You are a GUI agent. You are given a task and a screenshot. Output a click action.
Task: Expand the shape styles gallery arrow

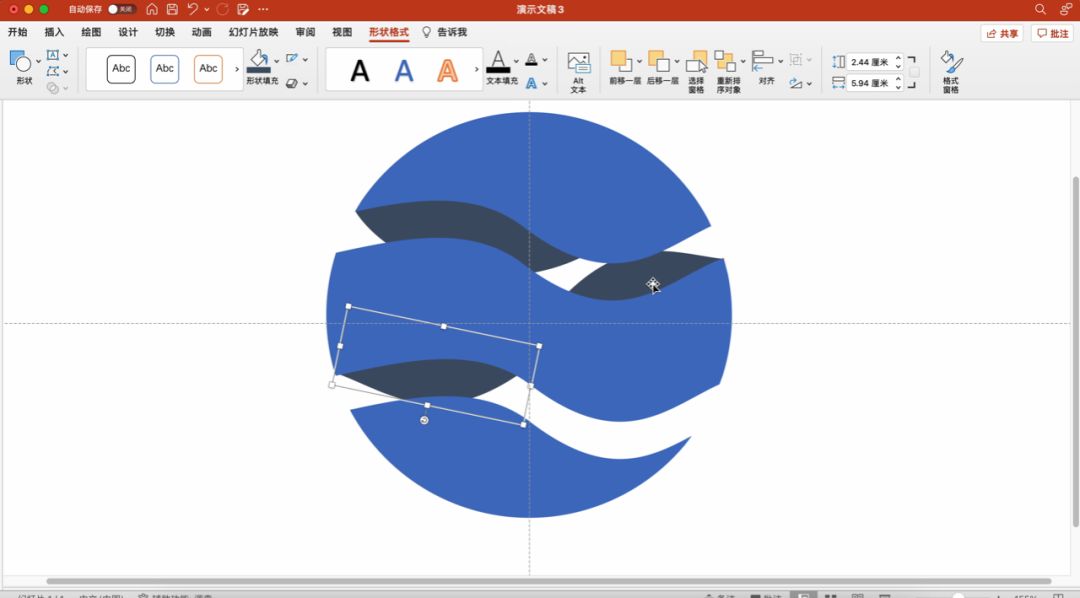(237, 69)
